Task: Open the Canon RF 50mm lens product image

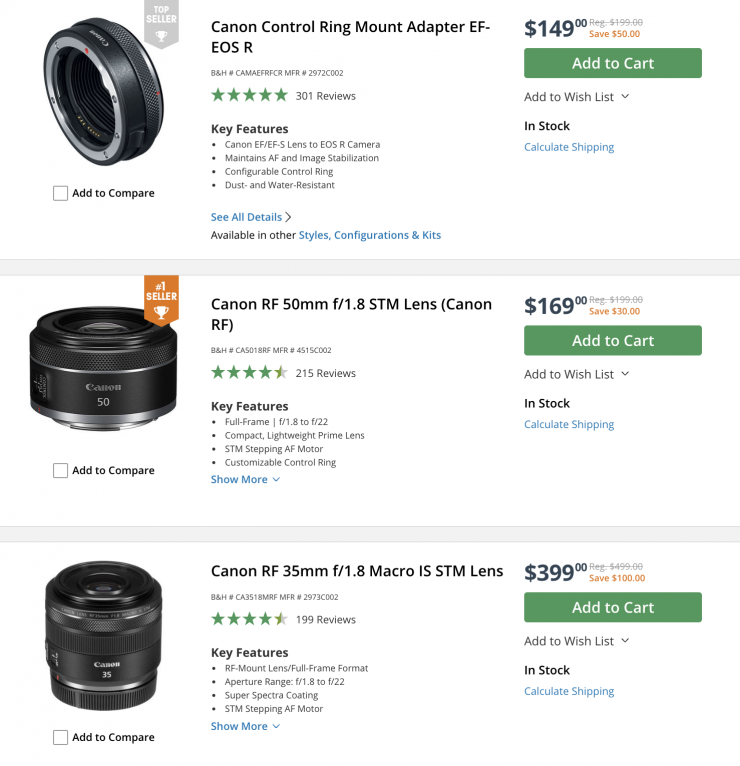Action: point(103,369)
